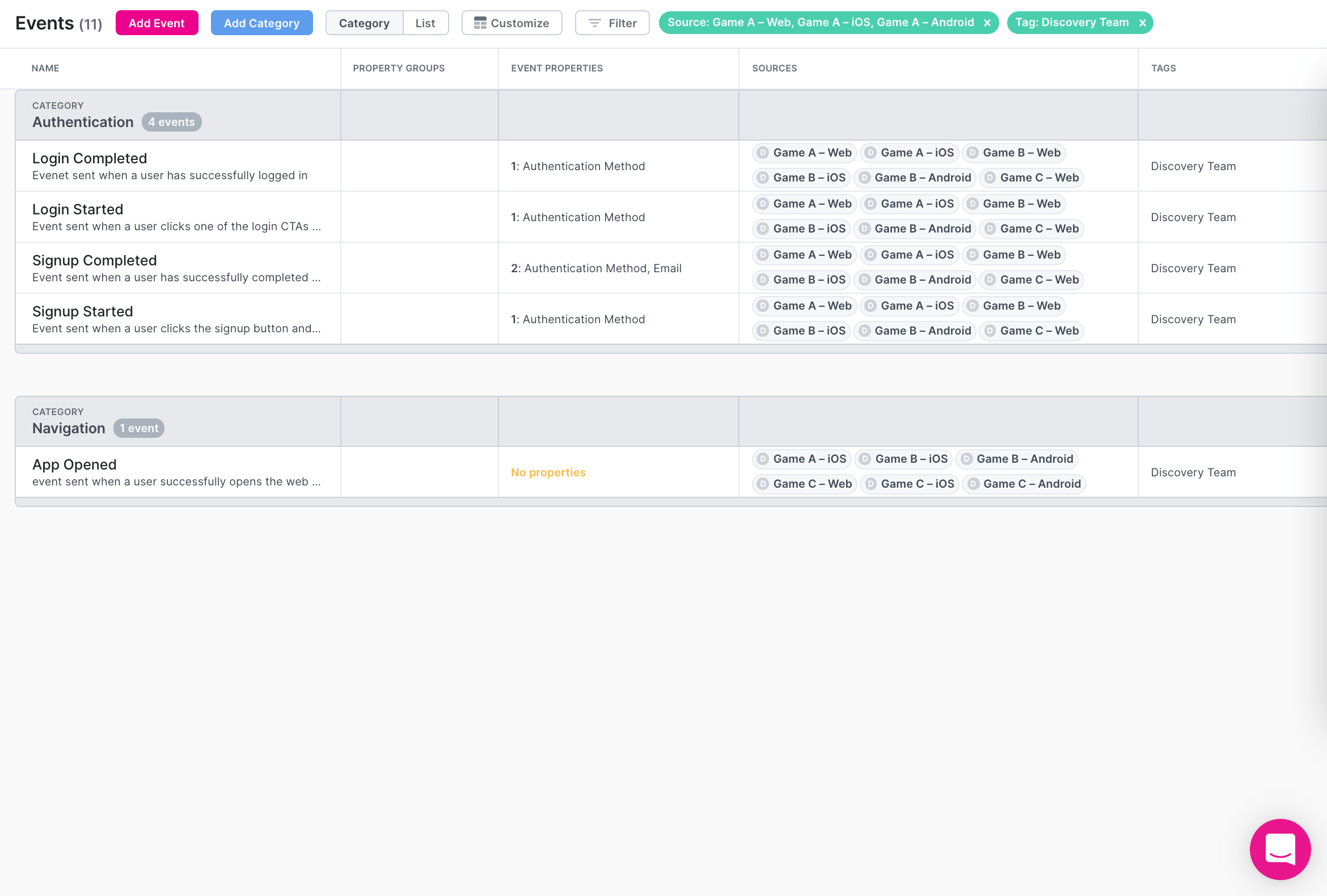Click Game B – Android badge in Signup Completed row
The height and width of the screenshot is (896, 1327).
915,279
